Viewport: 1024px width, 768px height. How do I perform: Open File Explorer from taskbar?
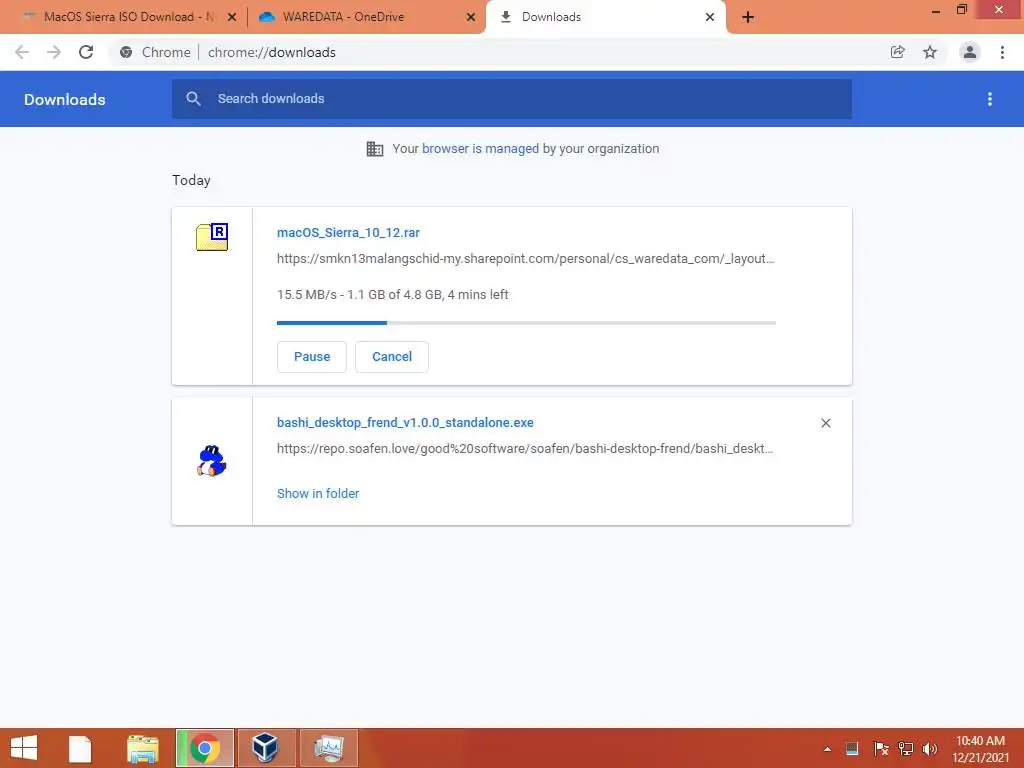(x=143, y=748)
